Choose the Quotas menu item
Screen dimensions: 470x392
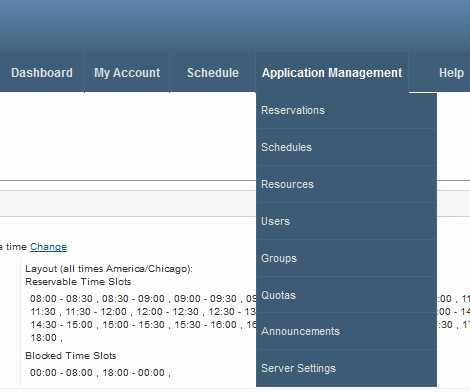tap(346, 295)
